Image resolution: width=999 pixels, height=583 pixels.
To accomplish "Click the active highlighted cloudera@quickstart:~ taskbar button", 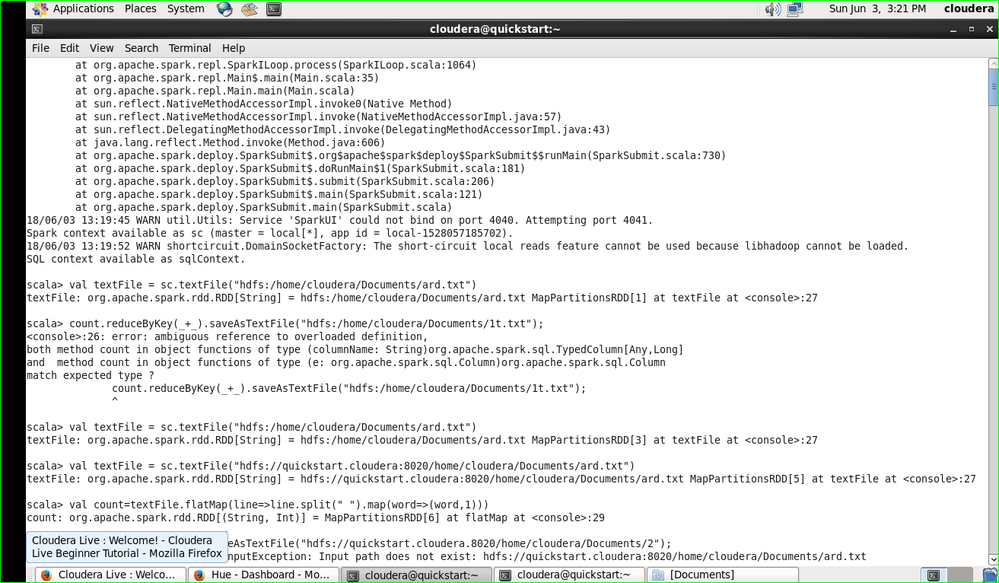I will (415, 575).
